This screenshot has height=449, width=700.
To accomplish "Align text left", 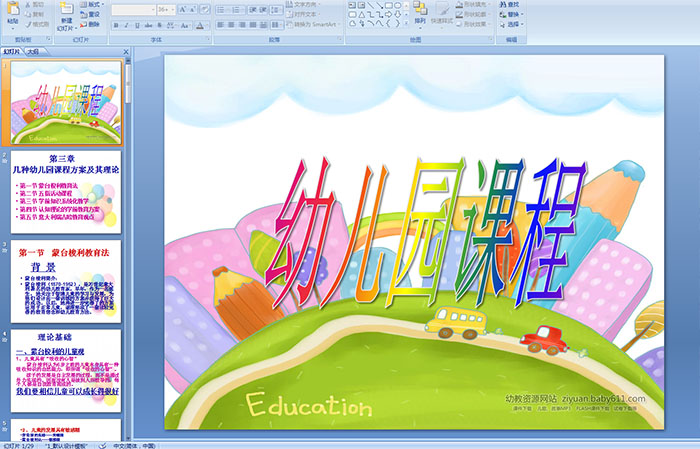I will coord(221,25).
